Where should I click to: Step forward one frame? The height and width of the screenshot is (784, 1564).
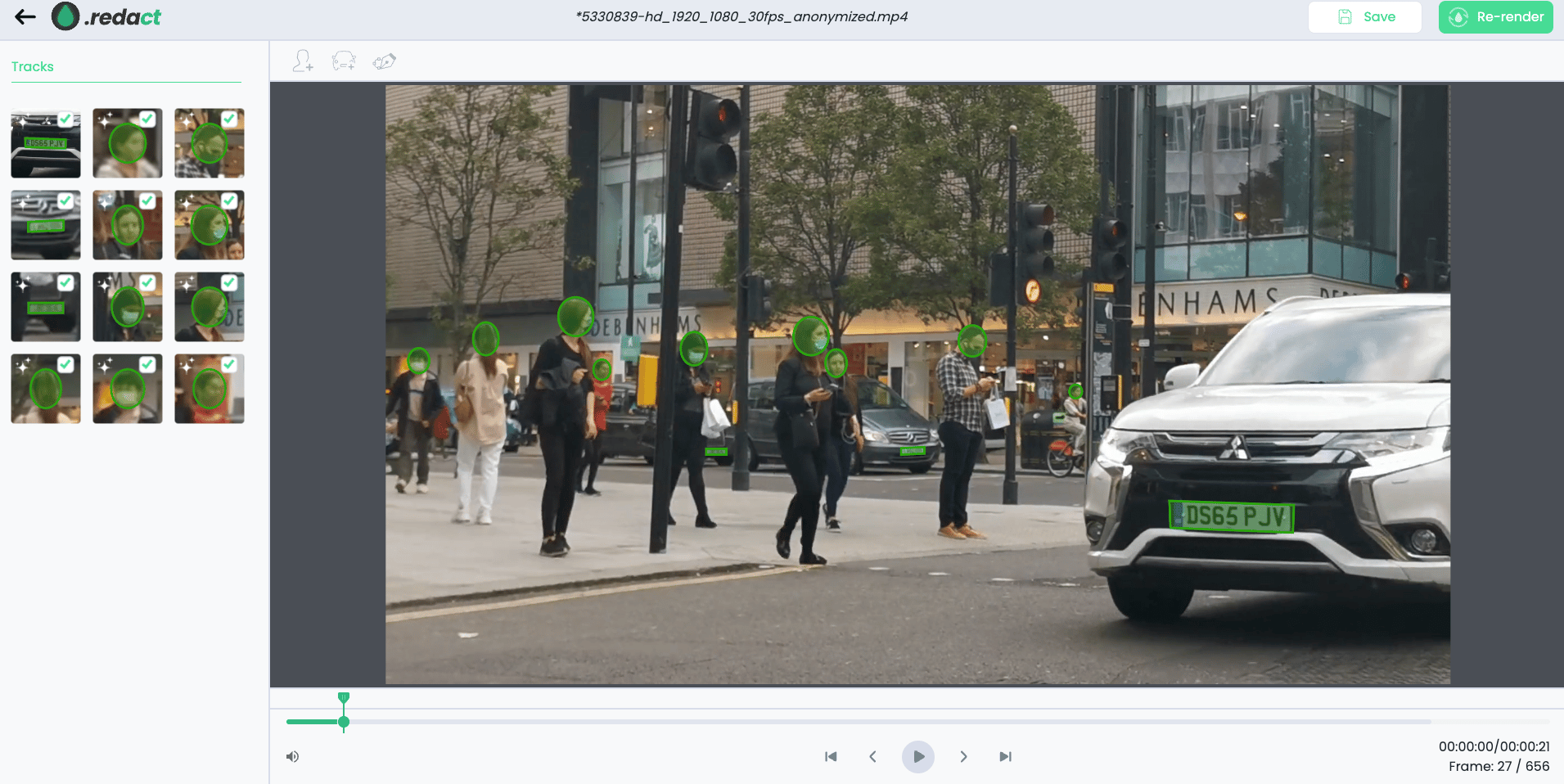(x=963, y=756)
